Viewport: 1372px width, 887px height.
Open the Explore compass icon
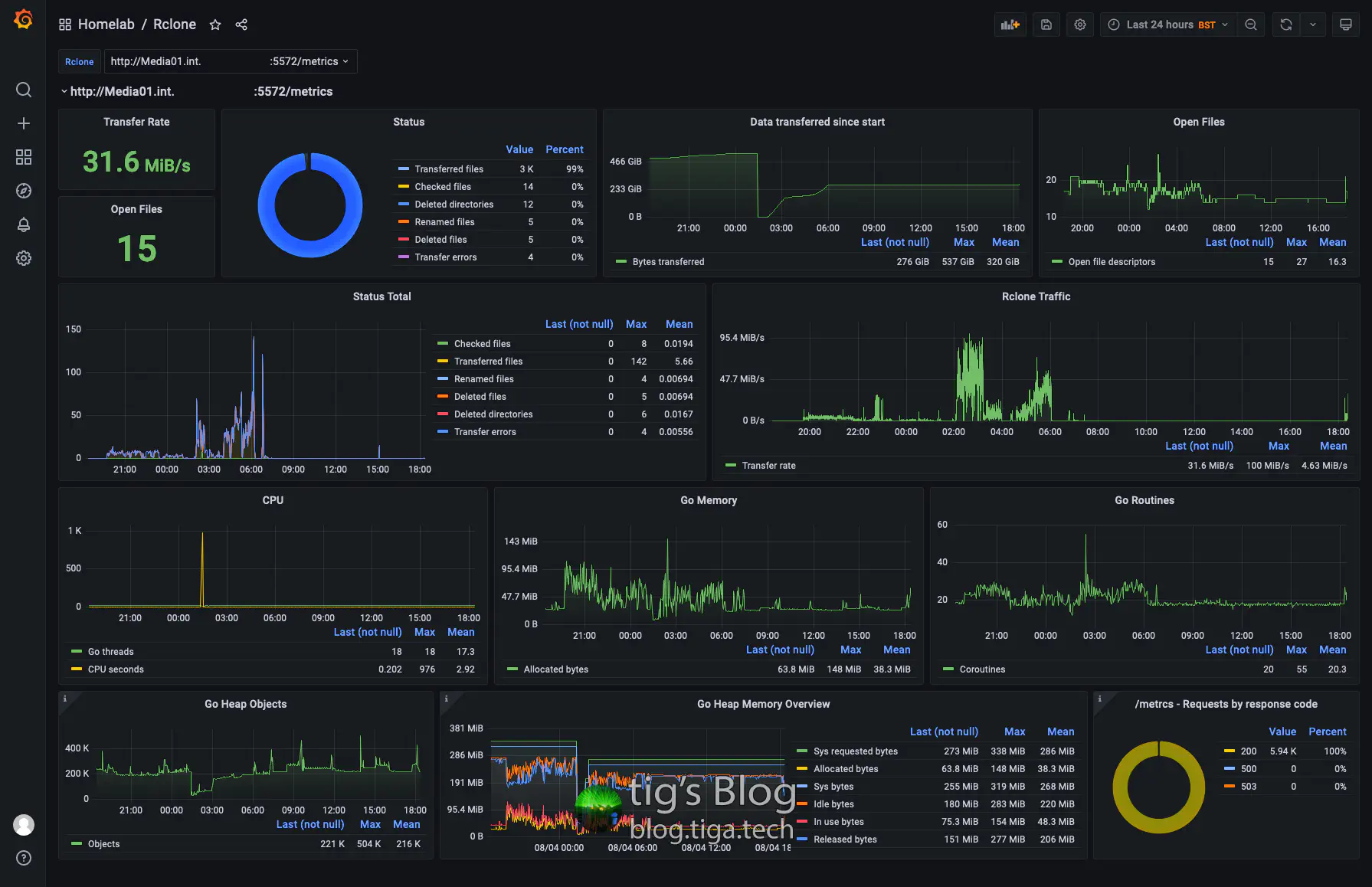24,191
